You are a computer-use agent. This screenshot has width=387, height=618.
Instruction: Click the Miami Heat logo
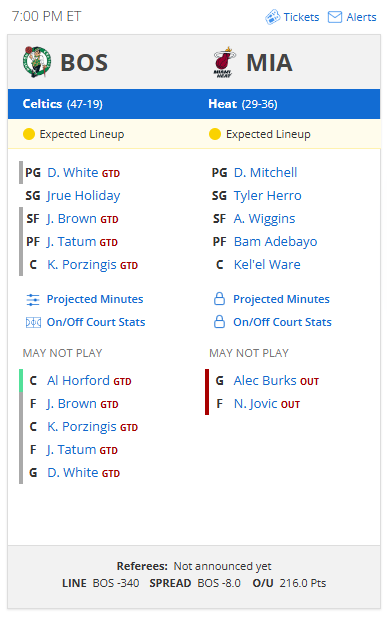[224, 62]
